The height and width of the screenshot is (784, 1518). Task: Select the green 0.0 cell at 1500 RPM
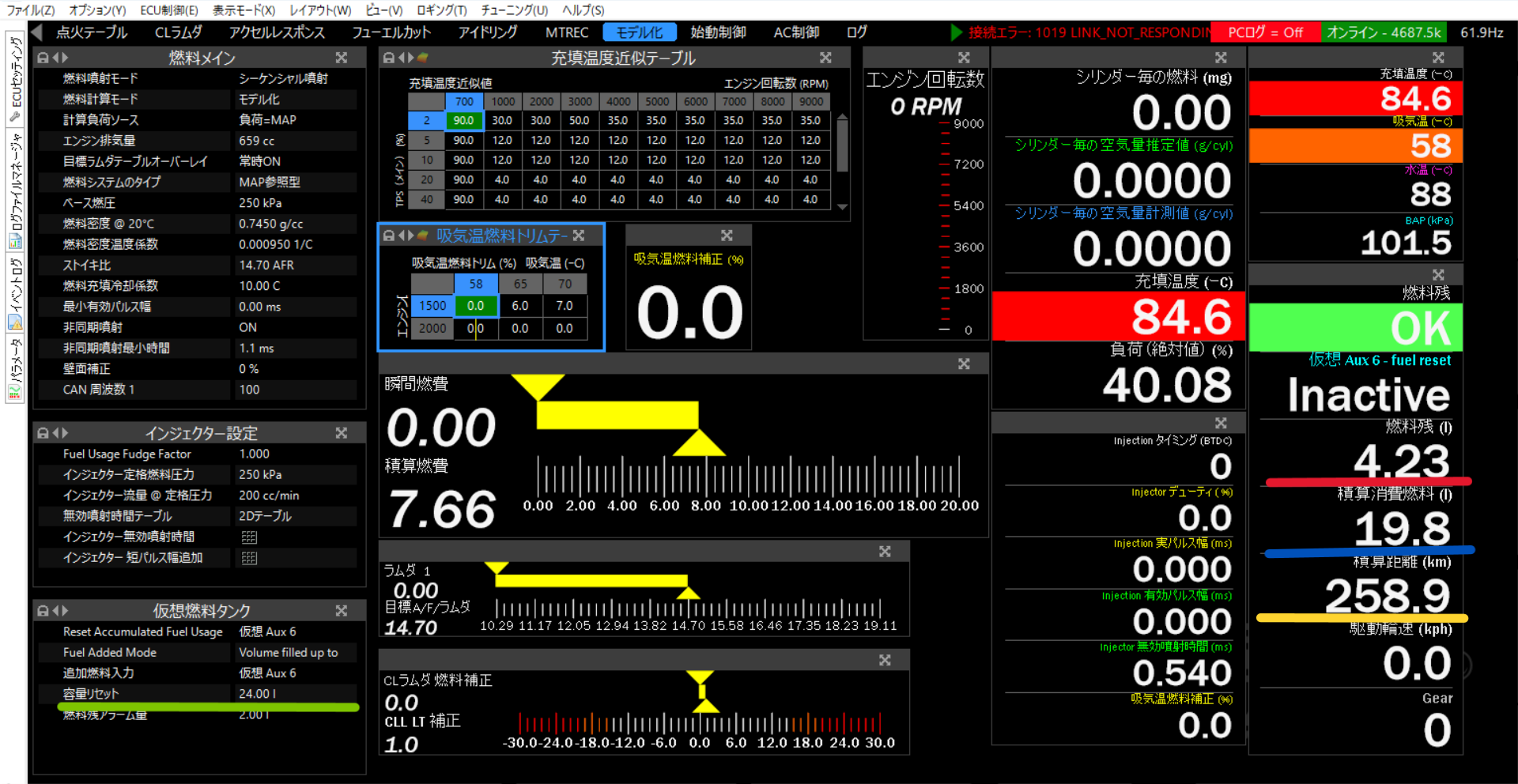(476, 306)
